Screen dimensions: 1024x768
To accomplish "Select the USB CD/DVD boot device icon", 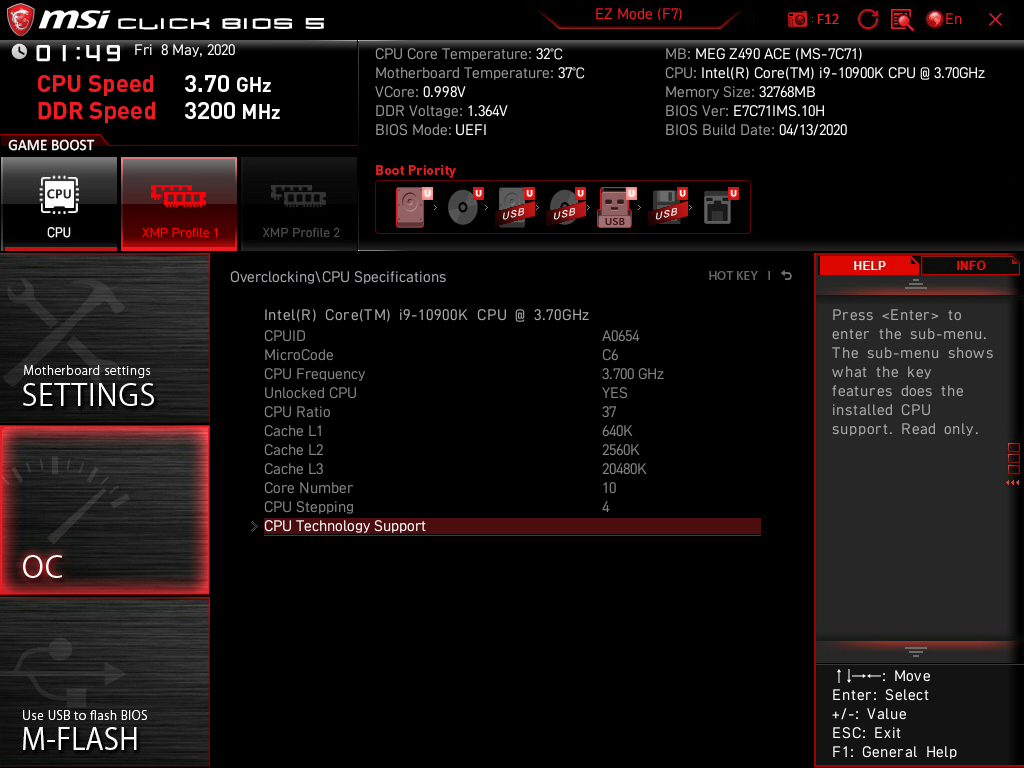I will pyautogui.click(x=566, y=207).
